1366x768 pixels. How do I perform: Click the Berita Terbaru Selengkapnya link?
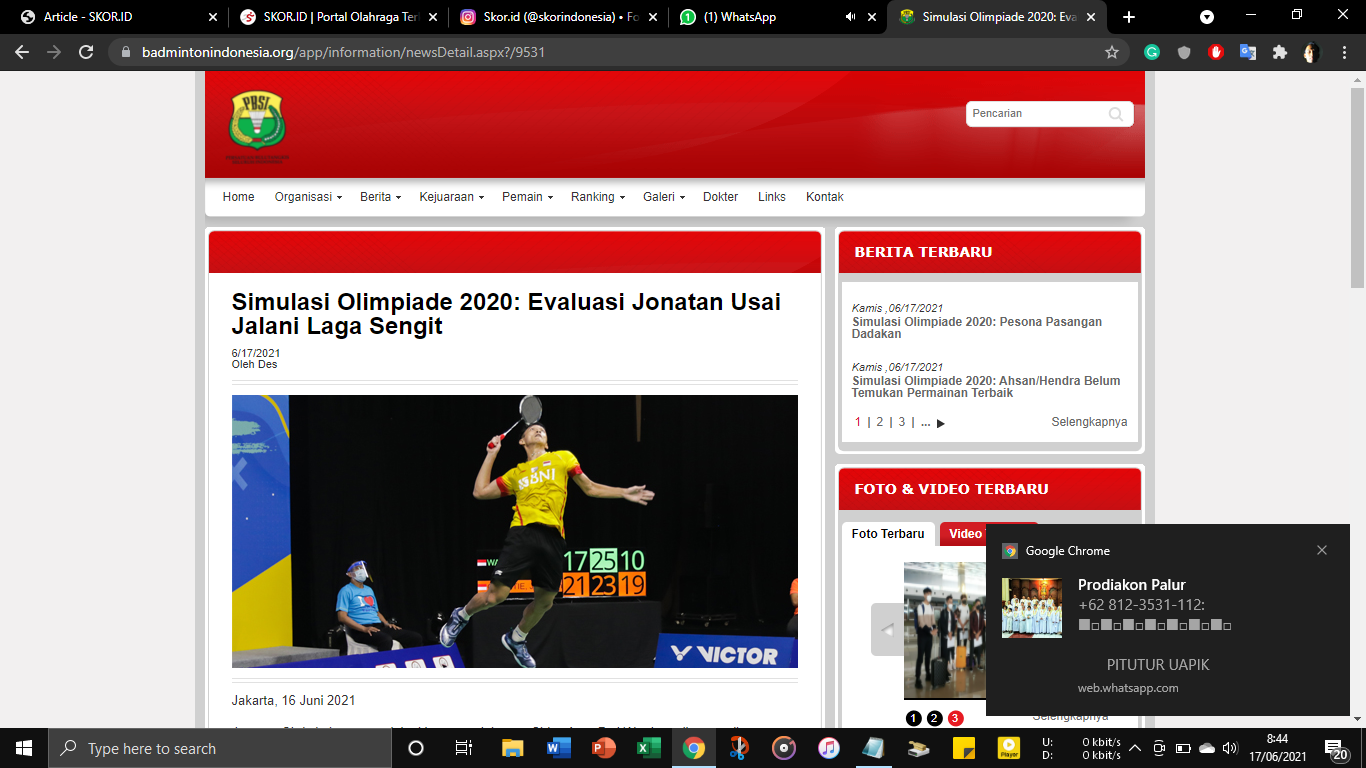[1089, 422]
